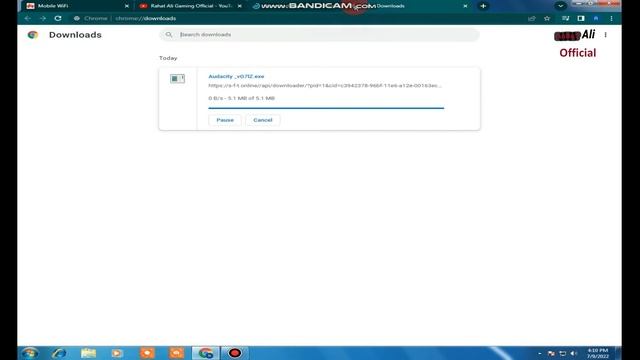Click the Chrome site info icon in address bar
This screenshot has width=640, height=360.
(x=76, y=18)
